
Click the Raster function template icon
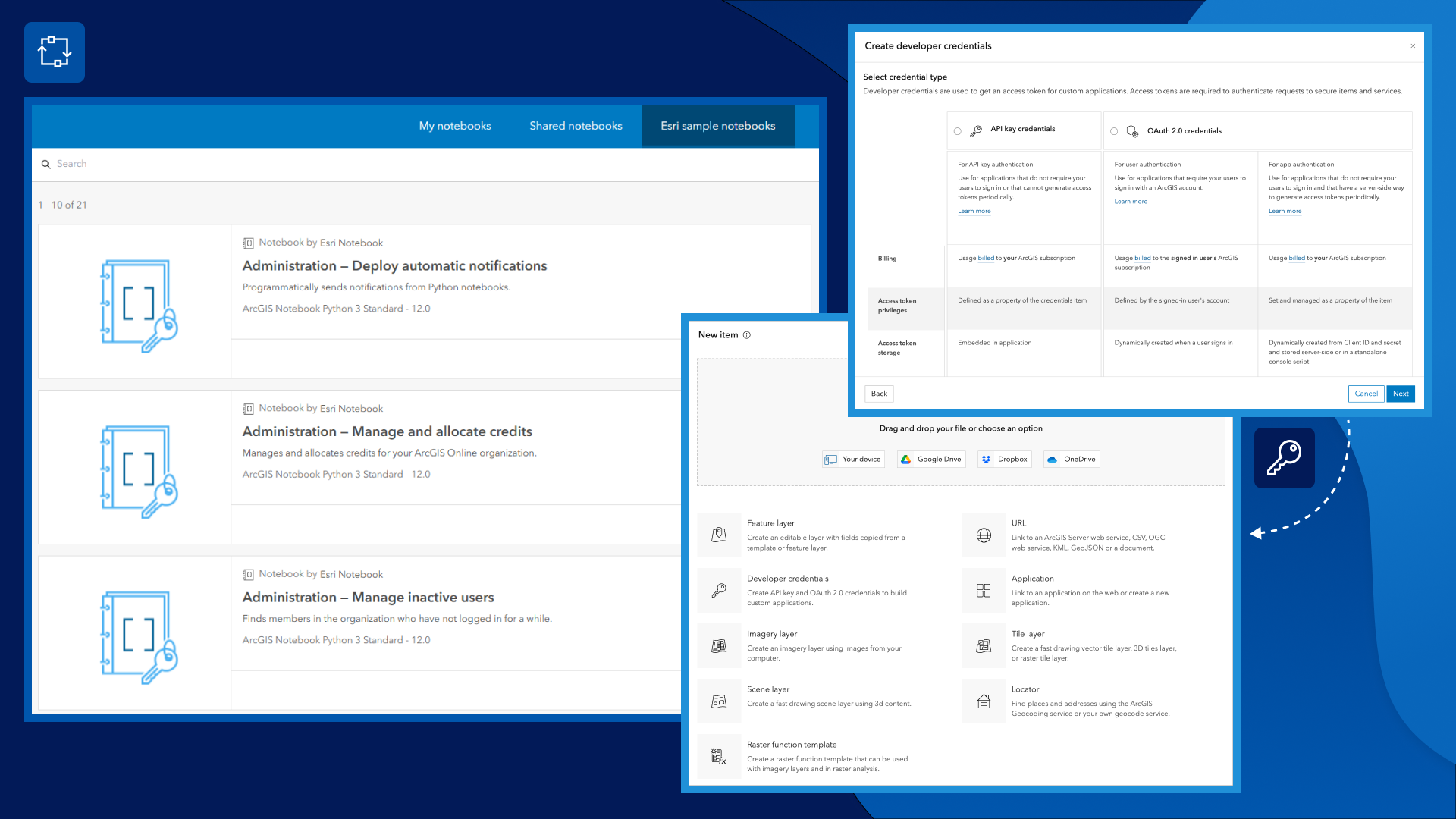(719, 756)
